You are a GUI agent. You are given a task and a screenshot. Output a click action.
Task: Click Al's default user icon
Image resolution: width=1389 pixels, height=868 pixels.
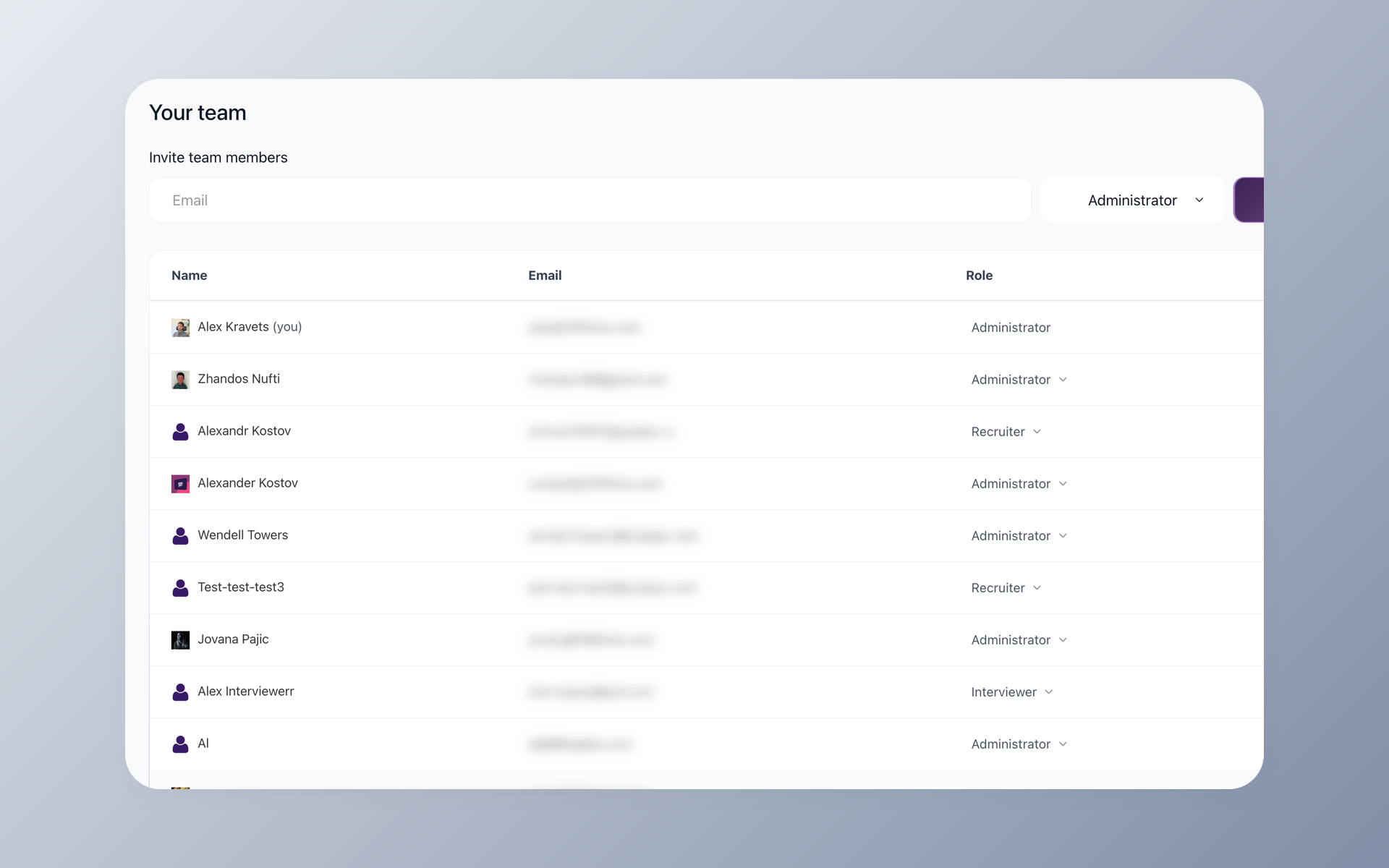click(180, 744)
